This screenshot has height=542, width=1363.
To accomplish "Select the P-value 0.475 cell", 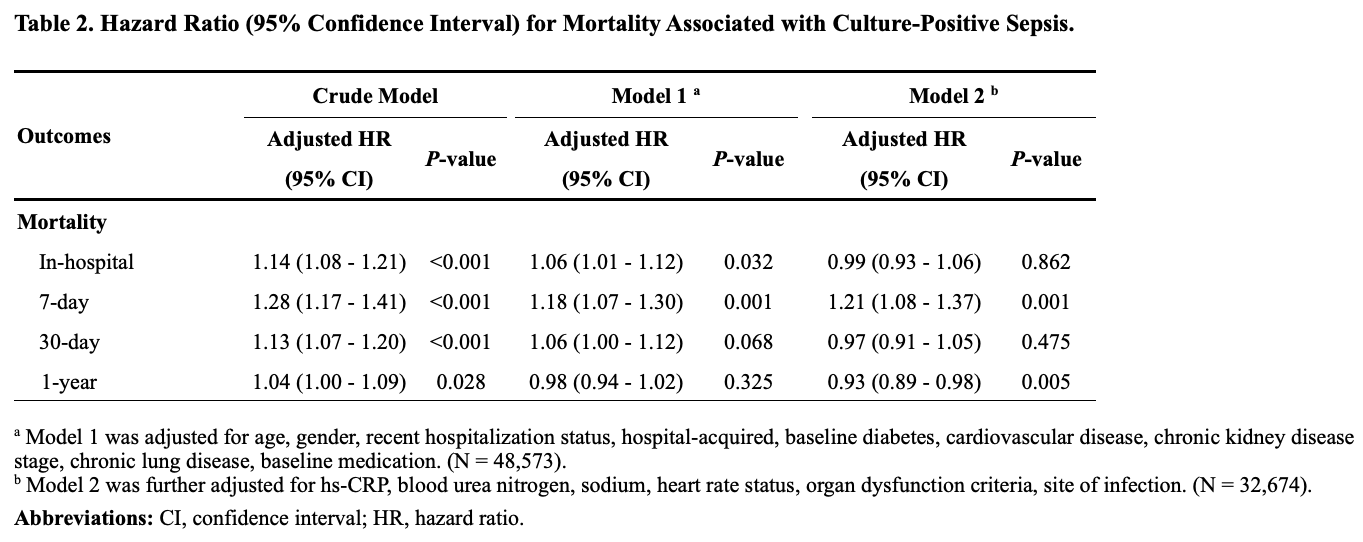I will coord(1046,342).
